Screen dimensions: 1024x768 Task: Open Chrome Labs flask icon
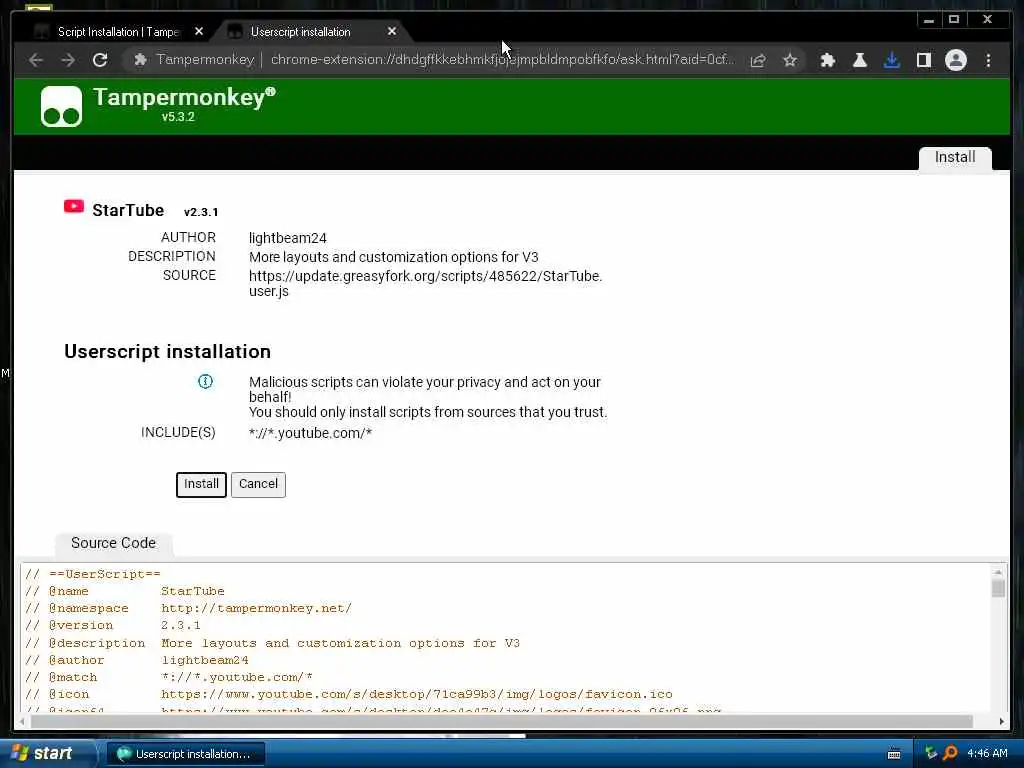click(x=859, y=60)
